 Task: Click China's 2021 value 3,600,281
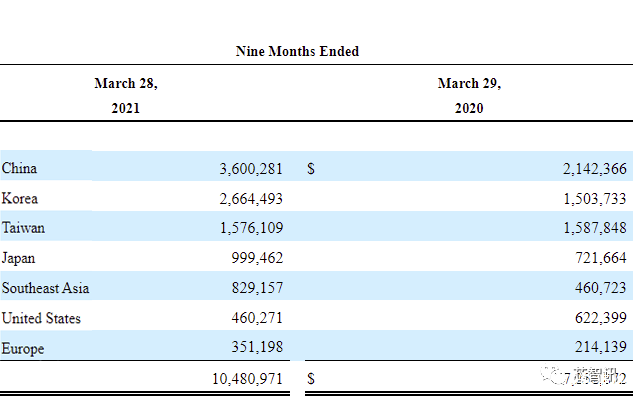coord(251,169)
